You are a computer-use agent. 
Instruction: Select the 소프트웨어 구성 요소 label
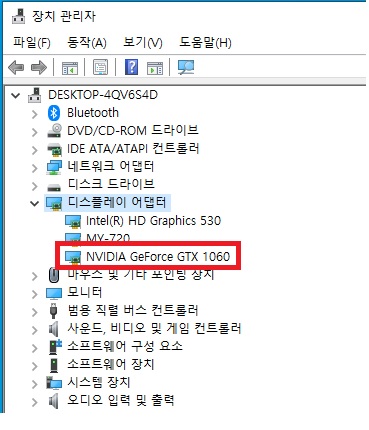click(125, 346)
